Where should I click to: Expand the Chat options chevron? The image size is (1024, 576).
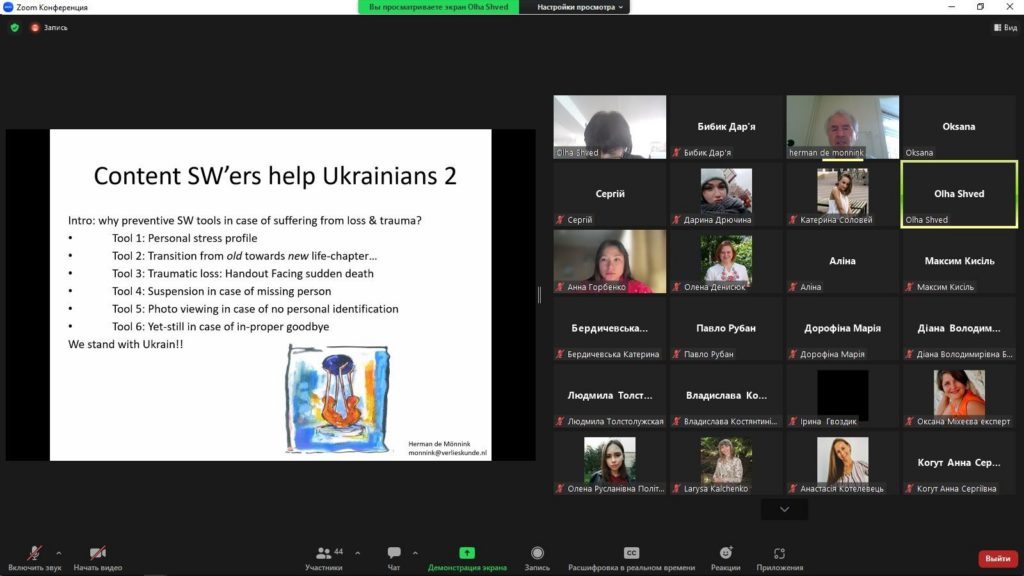pyautogui.click(x=415, y=552)
